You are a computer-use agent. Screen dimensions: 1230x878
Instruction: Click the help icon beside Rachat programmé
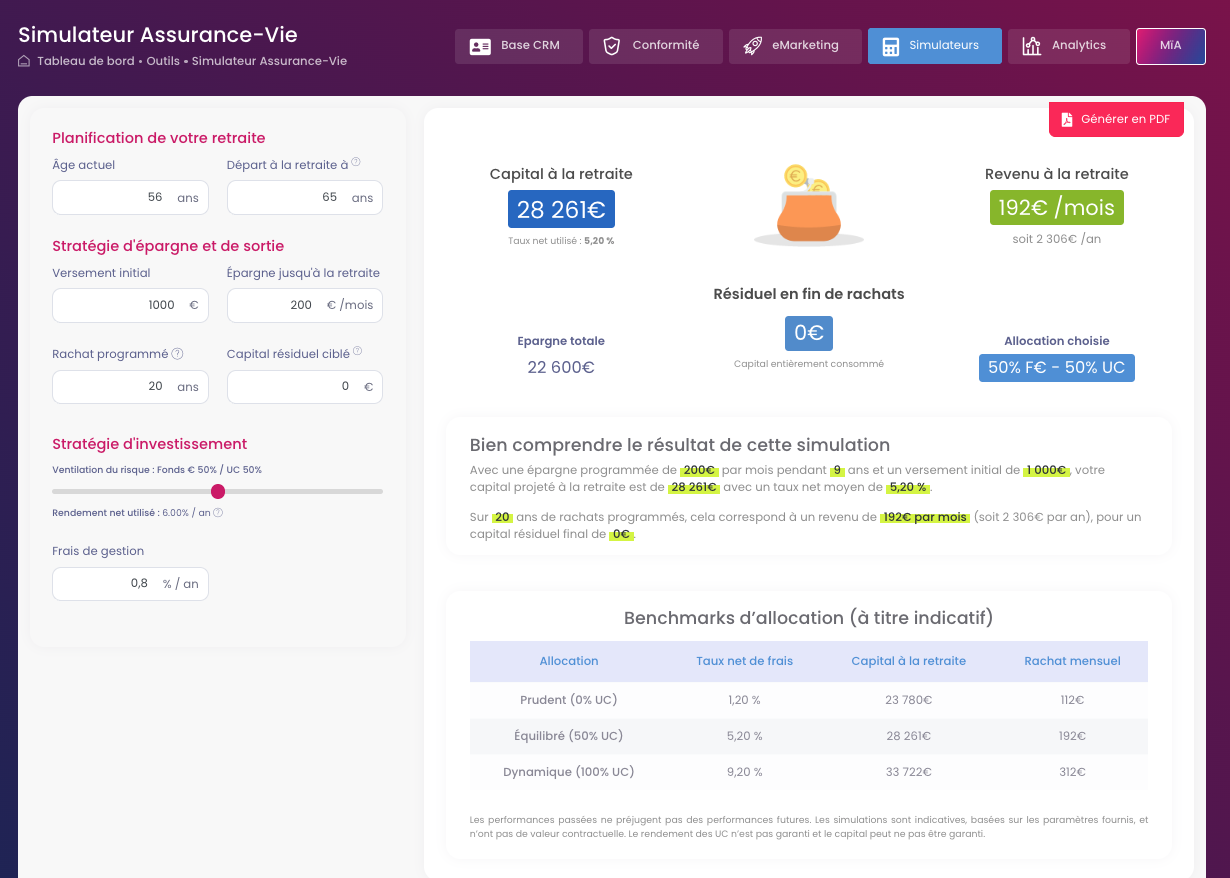177,354
